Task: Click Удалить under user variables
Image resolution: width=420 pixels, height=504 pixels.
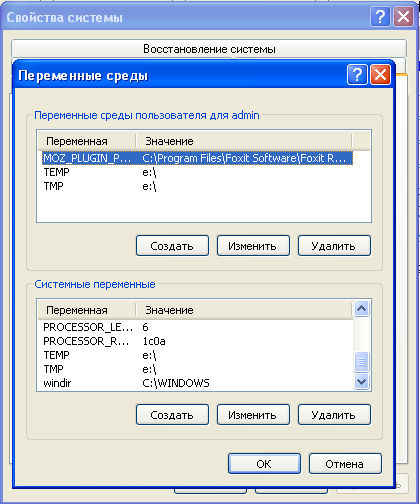Action: [x=334, y=246]
